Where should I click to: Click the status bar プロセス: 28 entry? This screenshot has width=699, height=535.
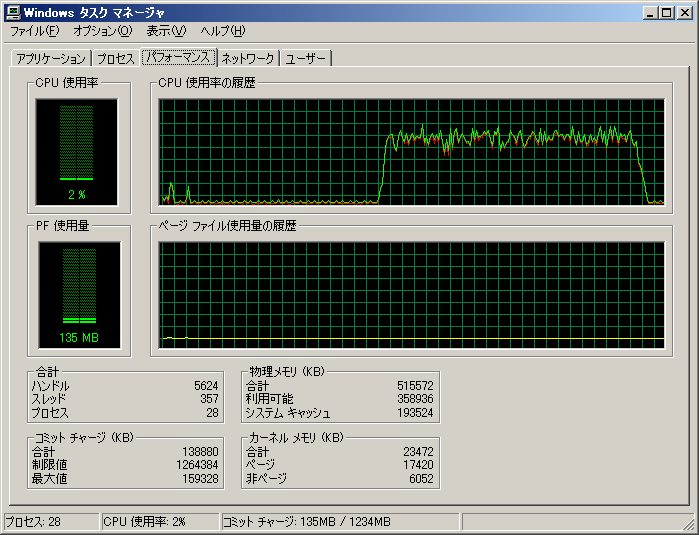coord(51,522)
